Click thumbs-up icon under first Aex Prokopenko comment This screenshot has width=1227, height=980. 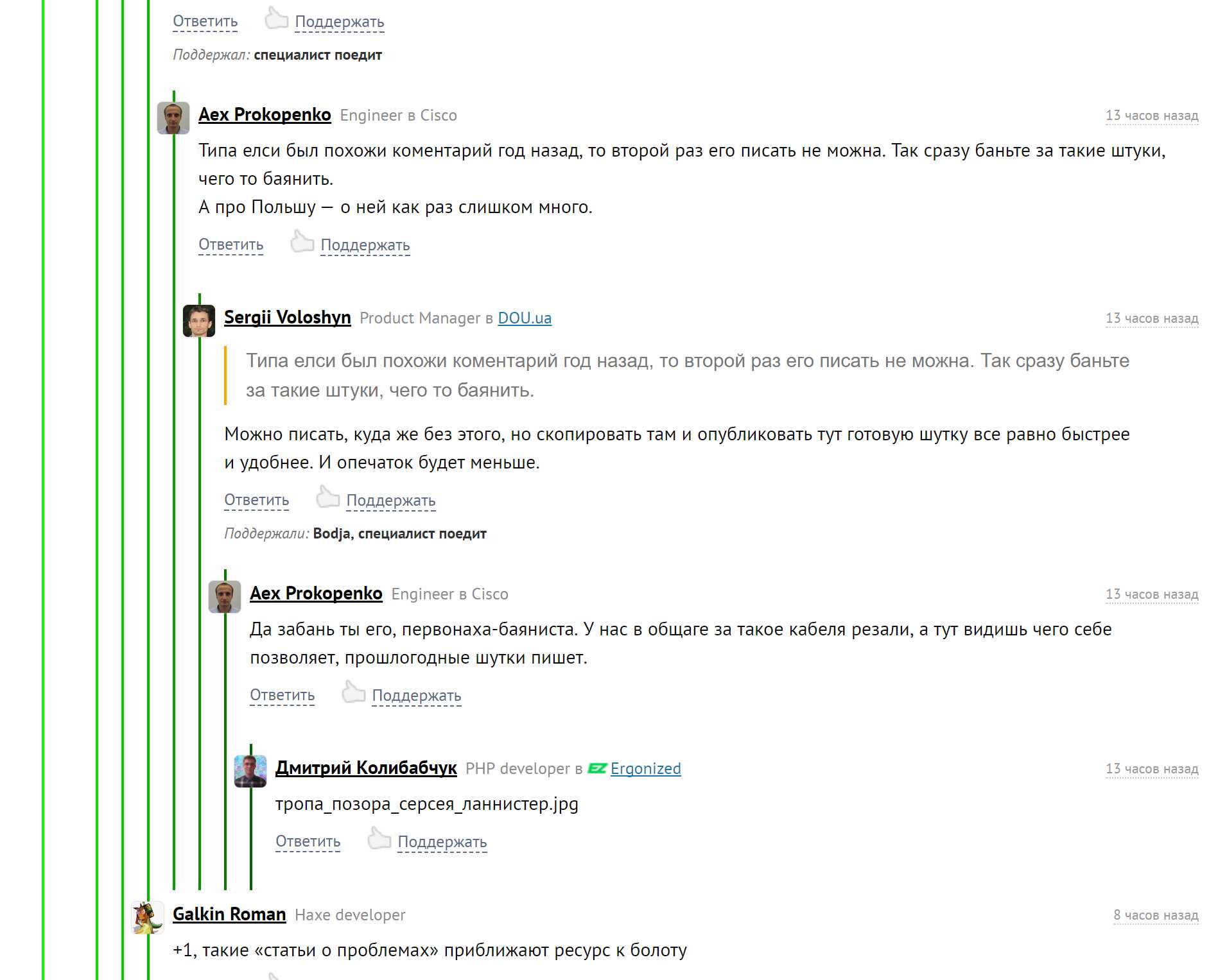click(x=302, y=242)
